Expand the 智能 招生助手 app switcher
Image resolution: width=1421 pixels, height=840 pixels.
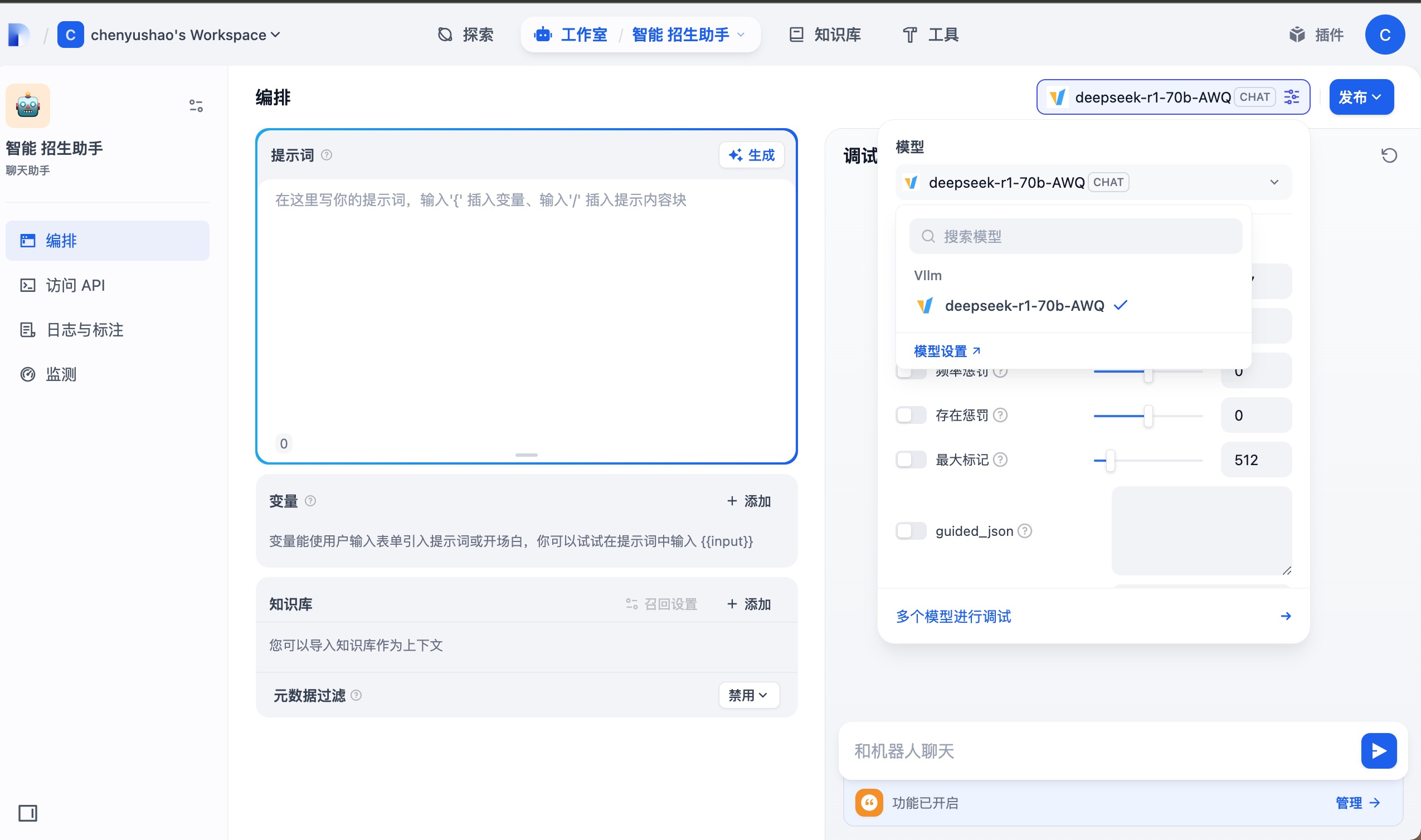[688, 35]
